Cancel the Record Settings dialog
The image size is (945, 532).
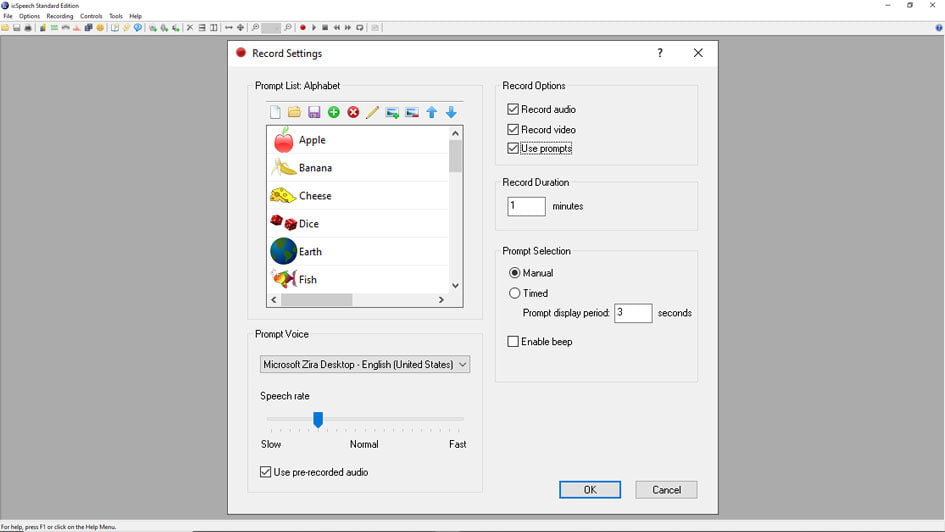666,490
